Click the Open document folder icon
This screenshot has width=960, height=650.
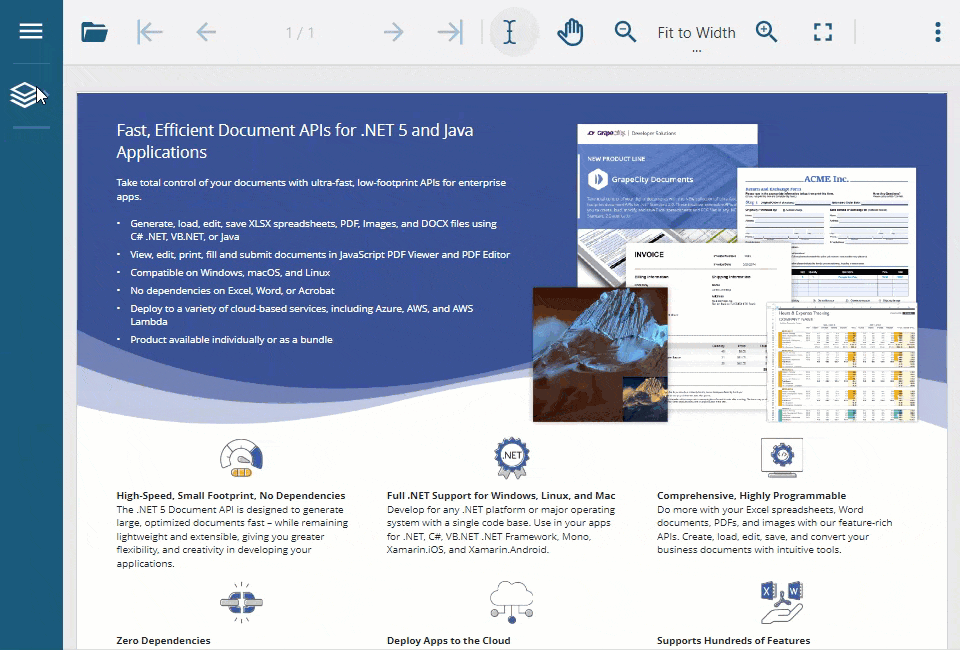[x=94, y=32]
